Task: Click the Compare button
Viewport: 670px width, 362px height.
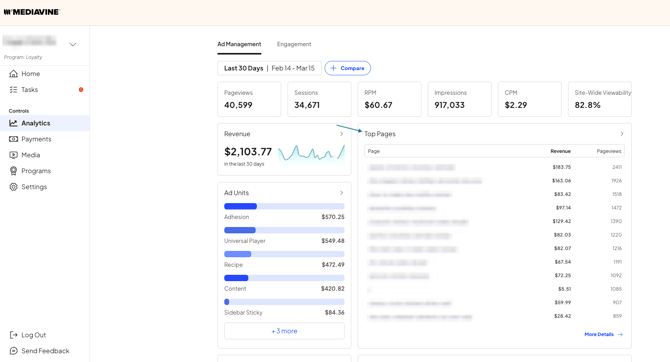Action: click(347, 68)
